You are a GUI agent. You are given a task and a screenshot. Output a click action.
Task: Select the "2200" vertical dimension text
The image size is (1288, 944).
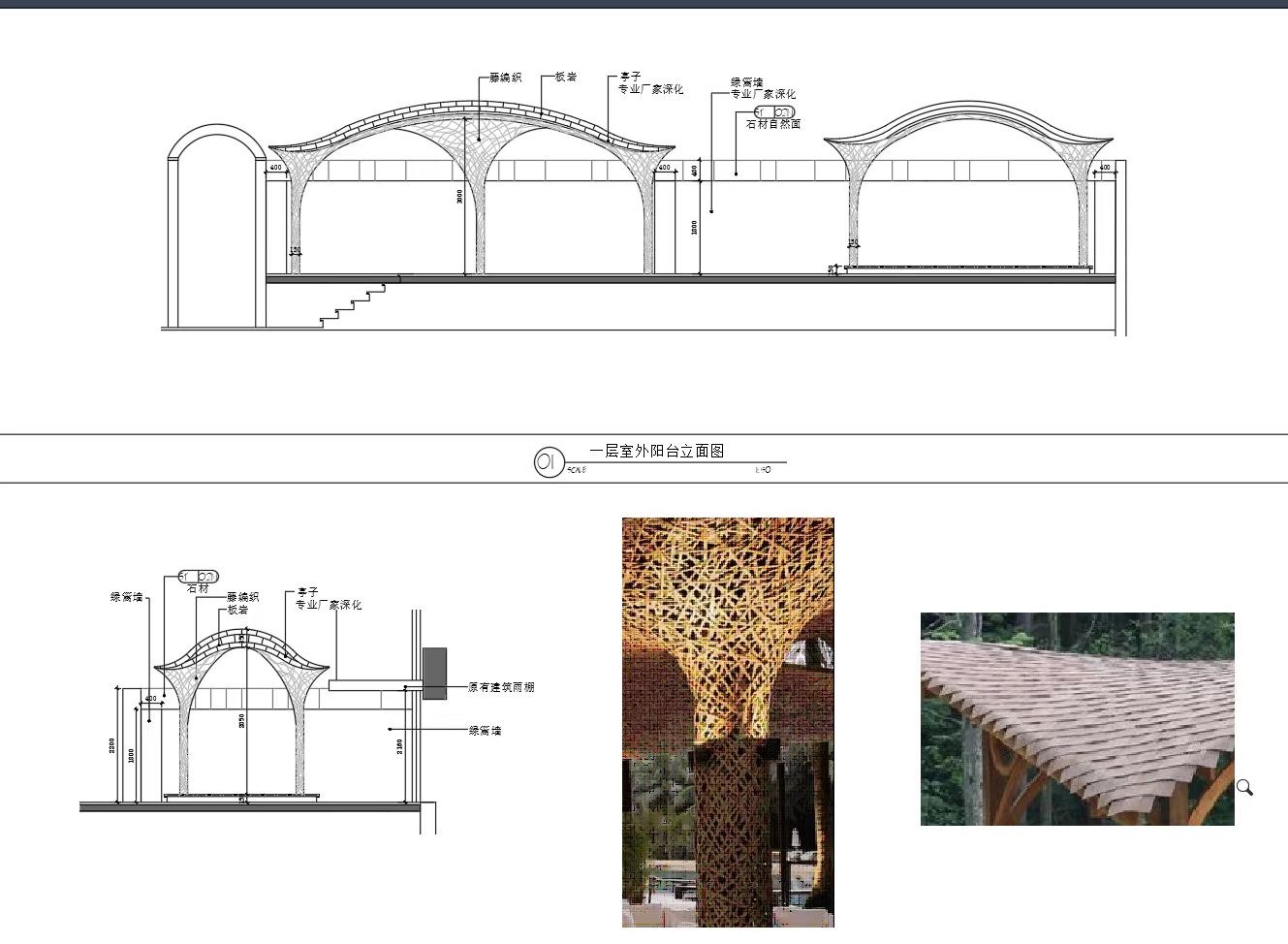(112, 746)
